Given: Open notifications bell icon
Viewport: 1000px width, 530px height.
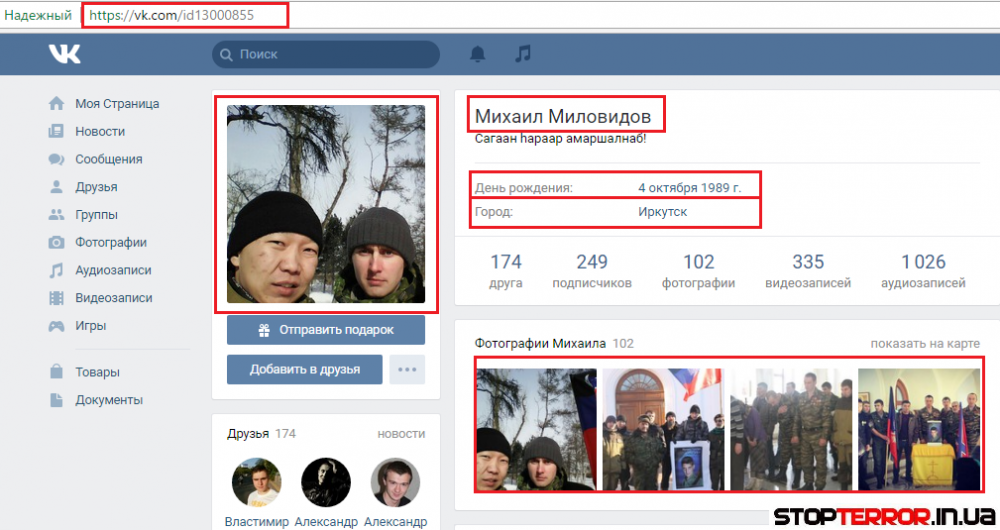Looking at the screenshot, I should tap(478, 54).
